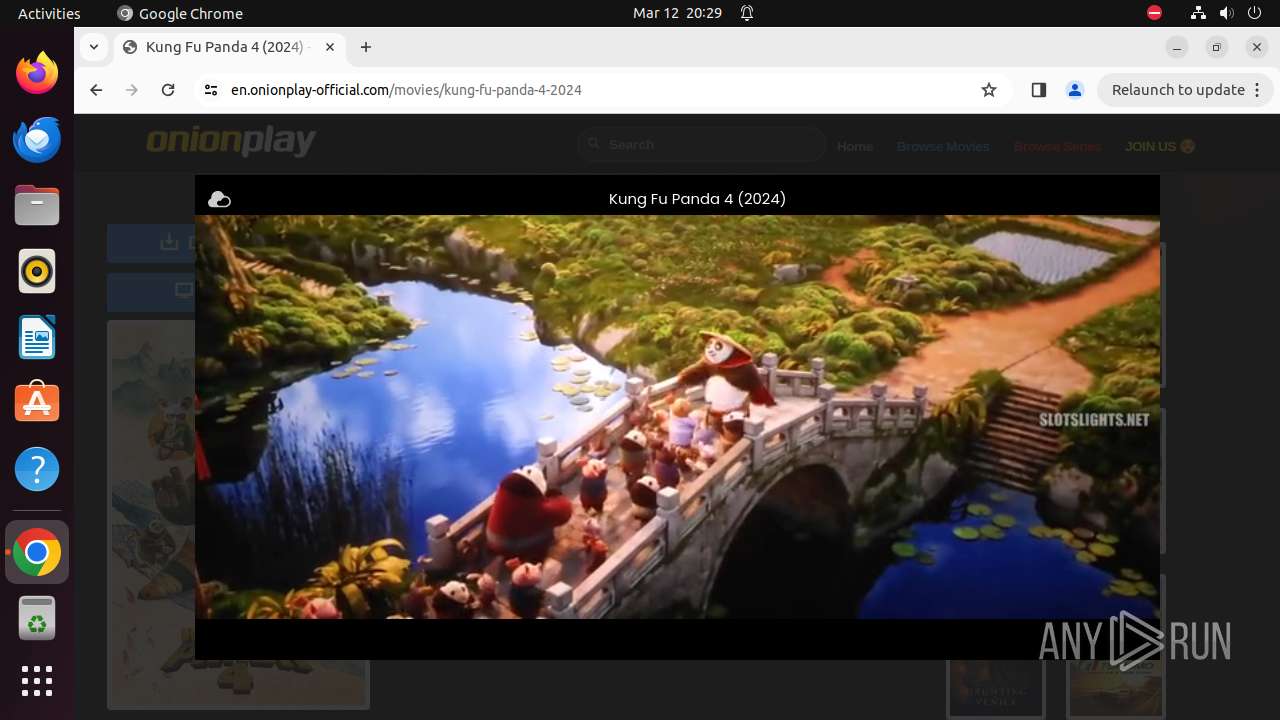Reload the Kung Fu Panda page
The image size is (1280, 720).
(x=168, y=90)
